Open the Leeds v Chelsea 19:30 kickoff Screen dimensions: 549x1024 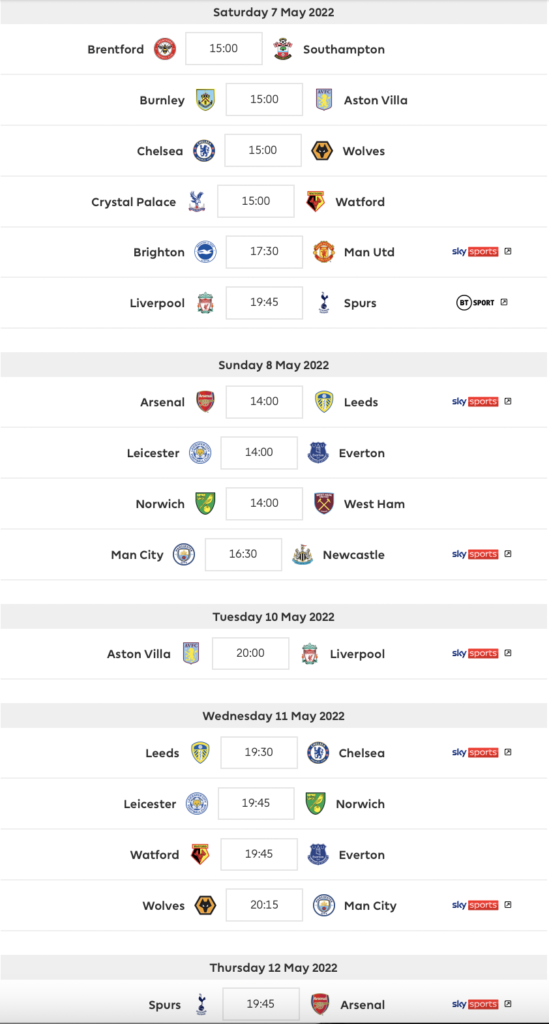pos(259,753)
